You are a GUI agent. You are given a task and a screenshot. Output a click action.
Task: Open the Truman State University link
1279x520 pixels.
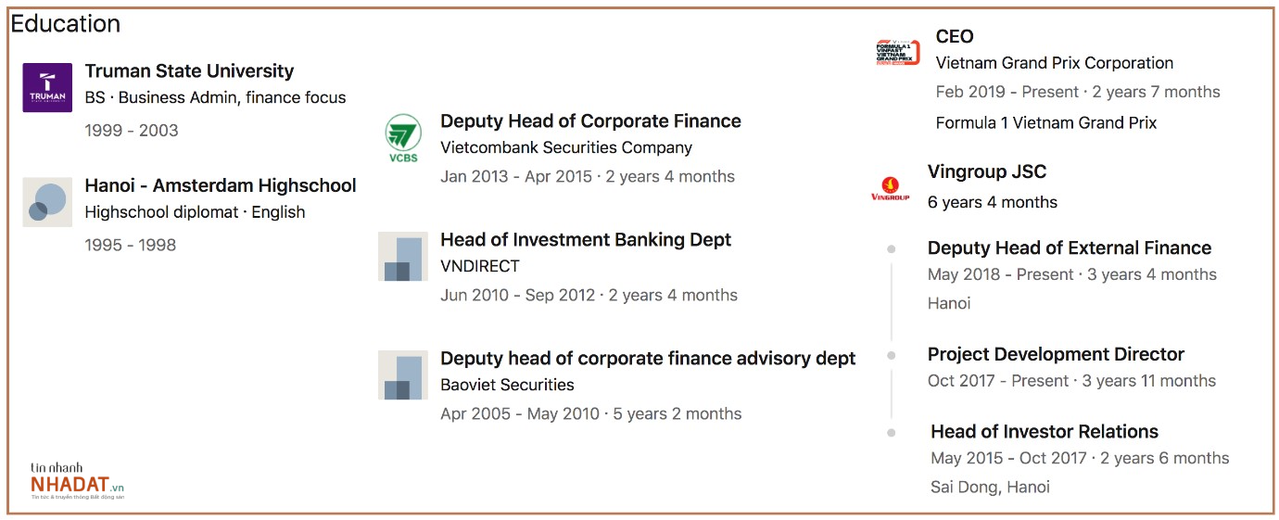point(189,71)
